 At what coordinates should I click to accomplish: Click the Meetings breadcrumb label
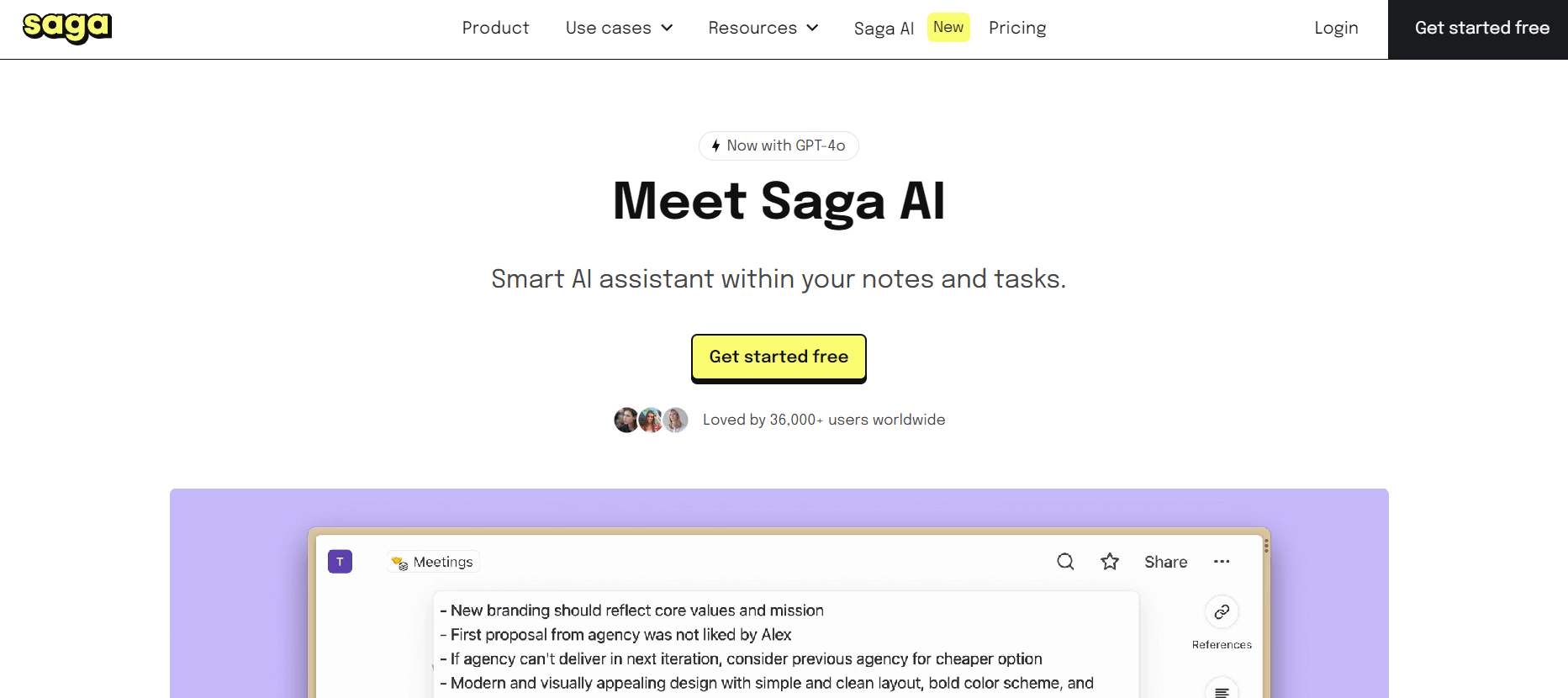(x=442, y=562)
